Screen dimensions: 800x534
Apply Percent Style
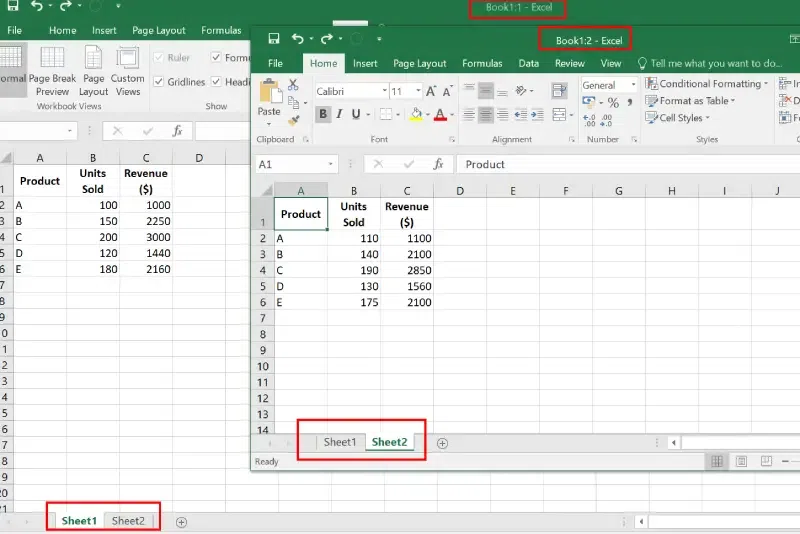coord(613,103)
